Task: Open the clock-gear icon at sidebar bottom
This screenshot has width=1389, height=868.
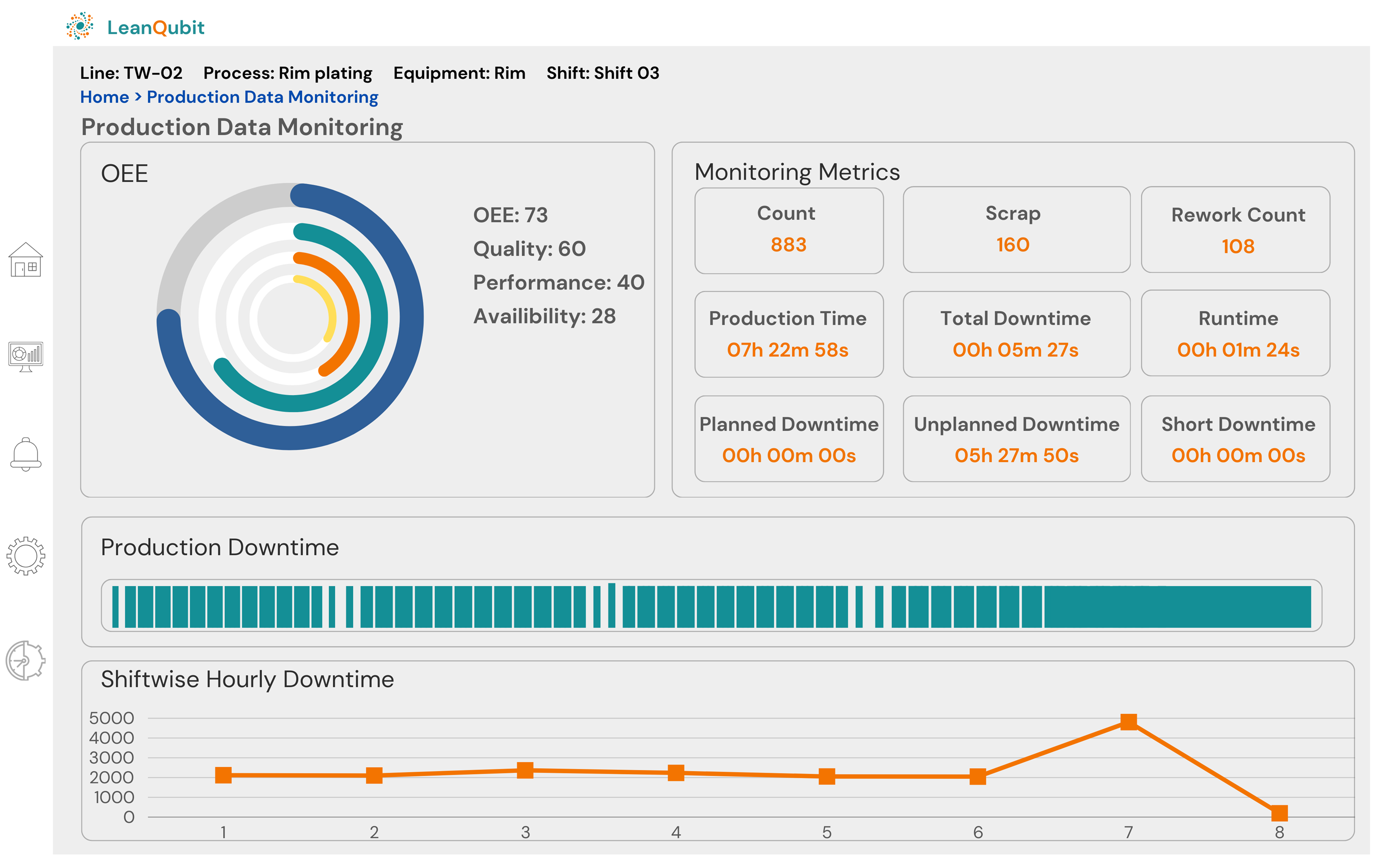Action: click(25, 661)
